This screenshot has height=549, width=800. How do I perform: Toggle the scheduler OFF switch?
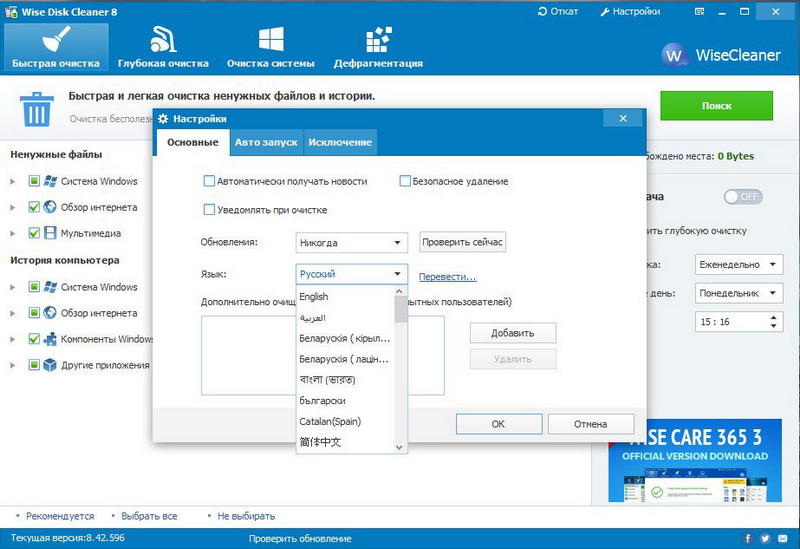[x=743, y=197]
